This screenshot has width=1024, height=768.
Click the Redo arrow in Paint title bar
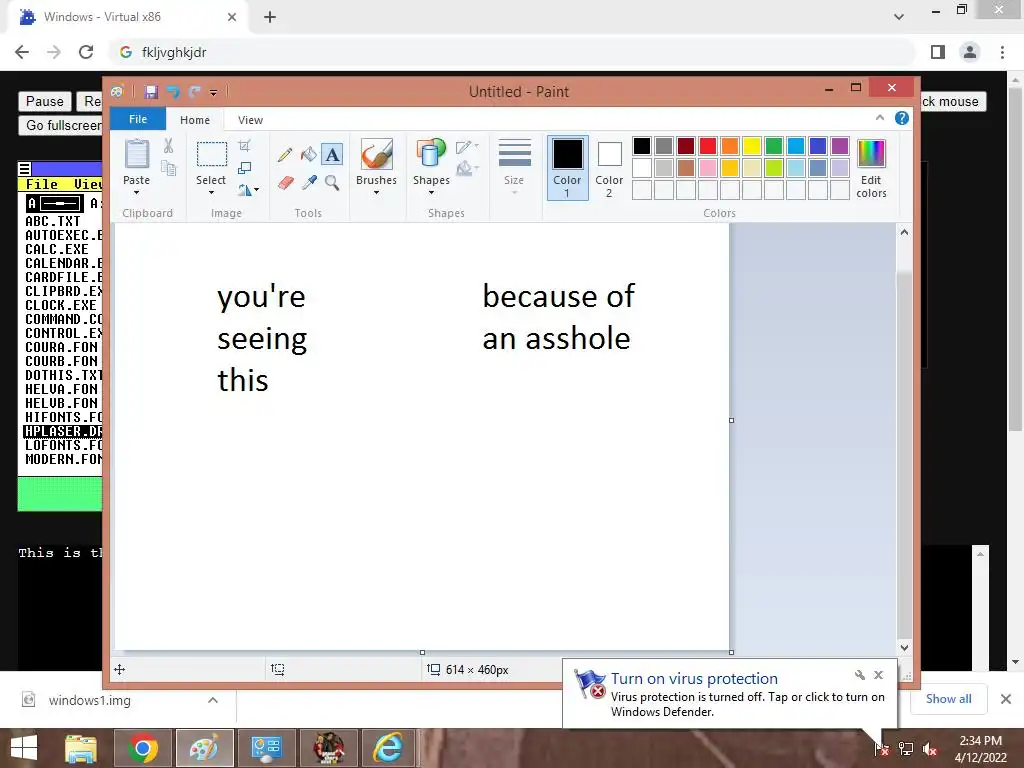click(x=195, y=92)
